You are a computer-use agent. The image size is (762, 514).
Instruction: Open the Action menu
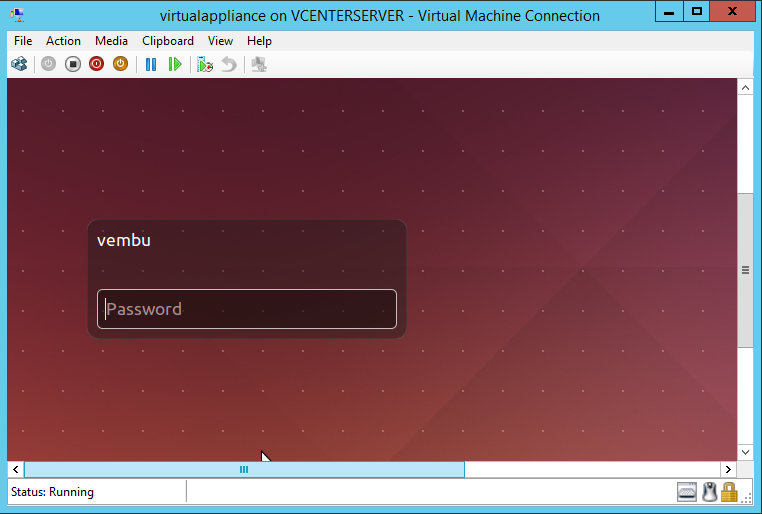pos(63,41)
